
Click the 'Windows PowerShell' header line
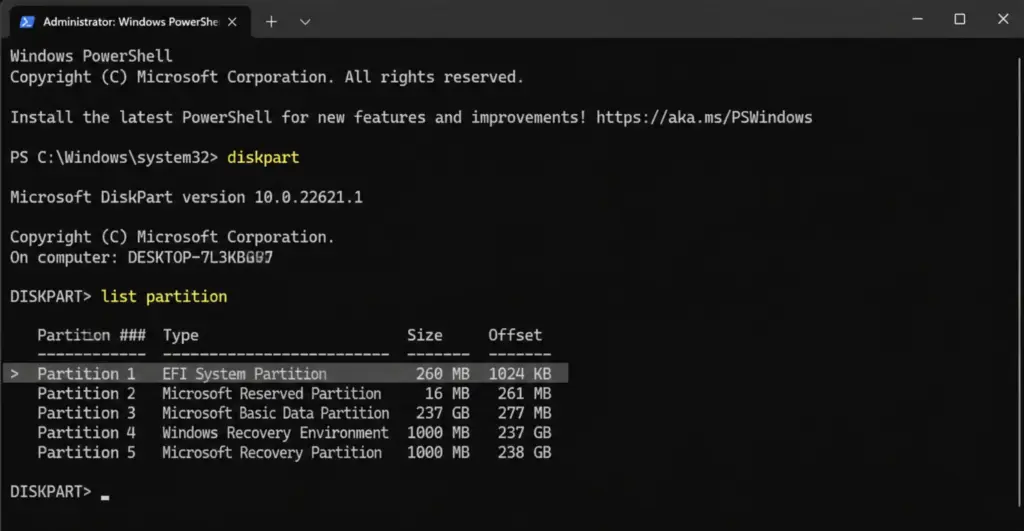tap(91, 56)
